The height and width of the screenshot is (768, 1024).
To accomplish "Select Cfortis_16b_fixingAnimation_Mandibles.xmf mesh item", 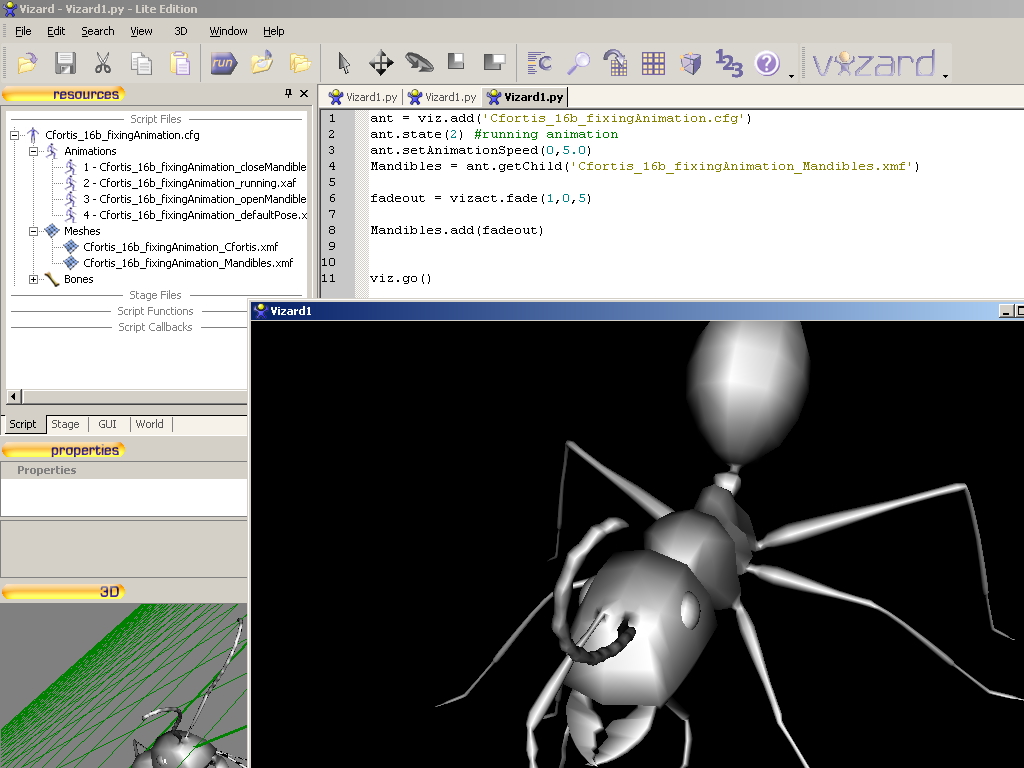I will [188, 263].
